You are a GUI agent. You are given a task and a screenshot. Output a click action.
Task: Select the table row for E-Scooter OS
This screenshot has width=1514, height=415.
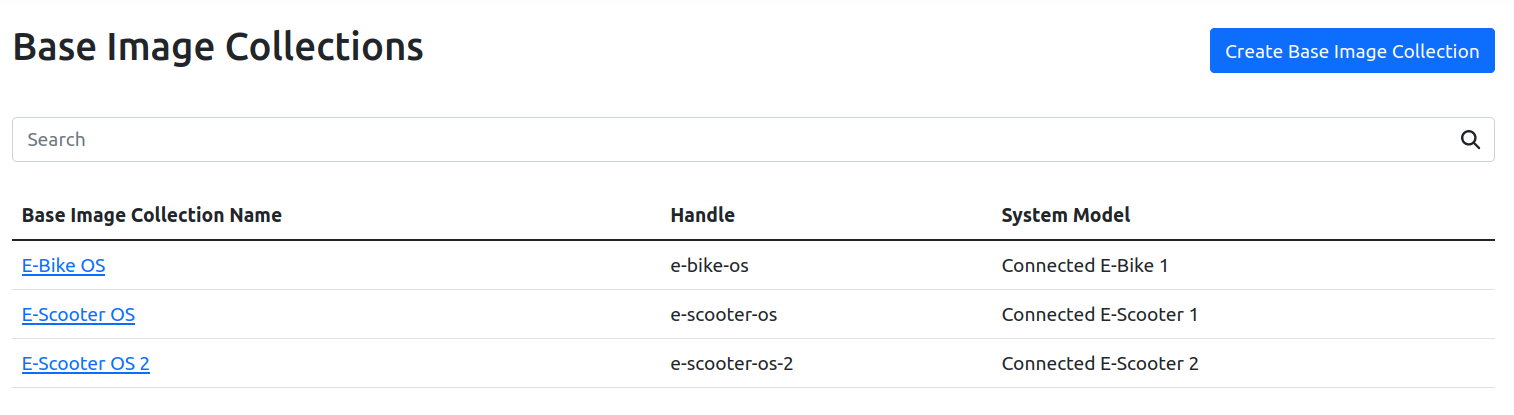click(400, 315)
